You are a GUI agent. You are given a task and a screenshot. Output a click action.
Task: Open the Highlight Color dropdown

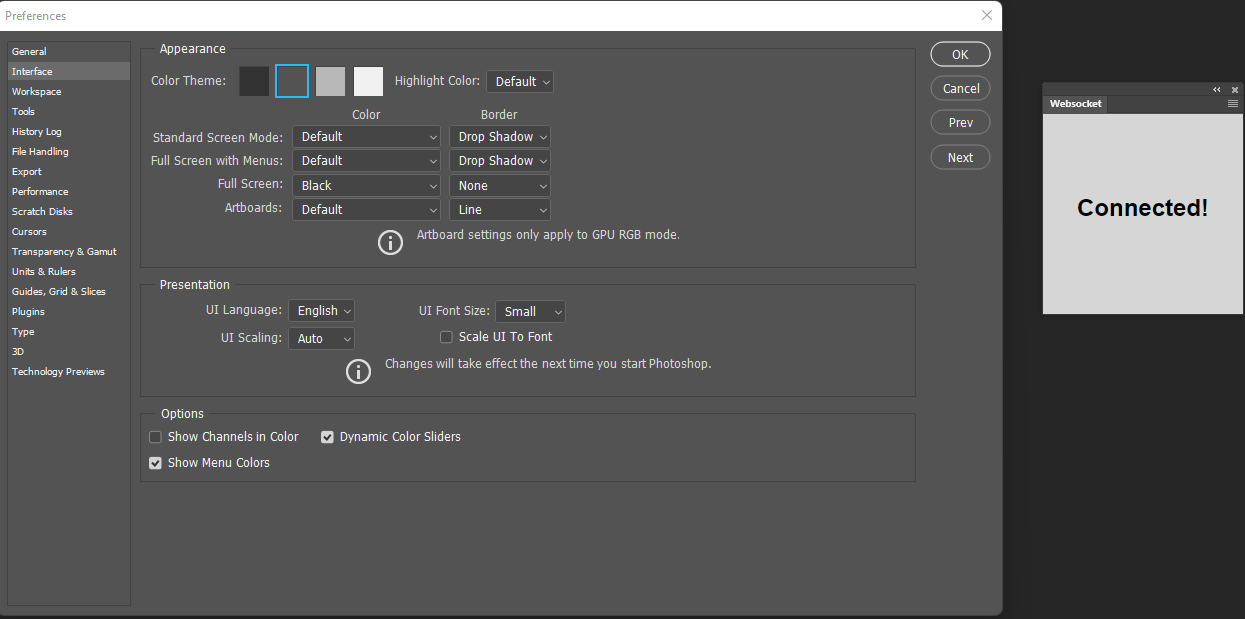click(519, 81)
